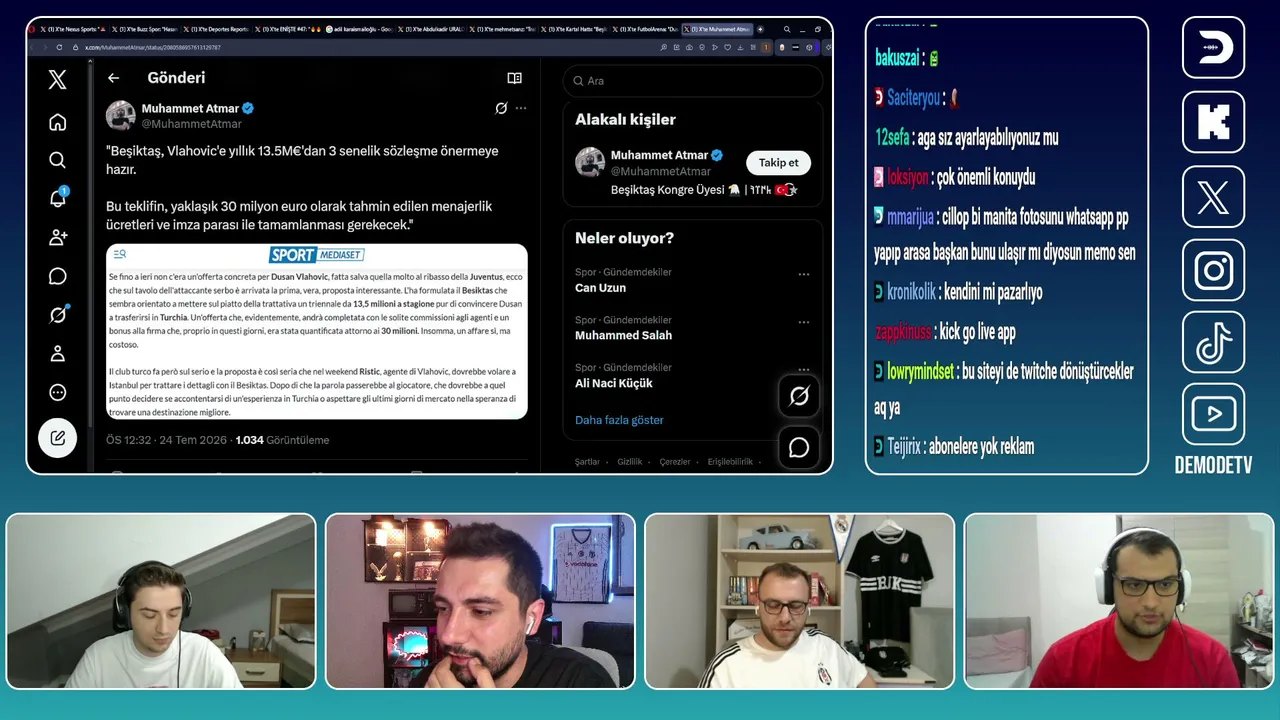Viewport: 1280px width, 720px height.
Task: Click the username kronikolik in chat
Action: (911, 292)
